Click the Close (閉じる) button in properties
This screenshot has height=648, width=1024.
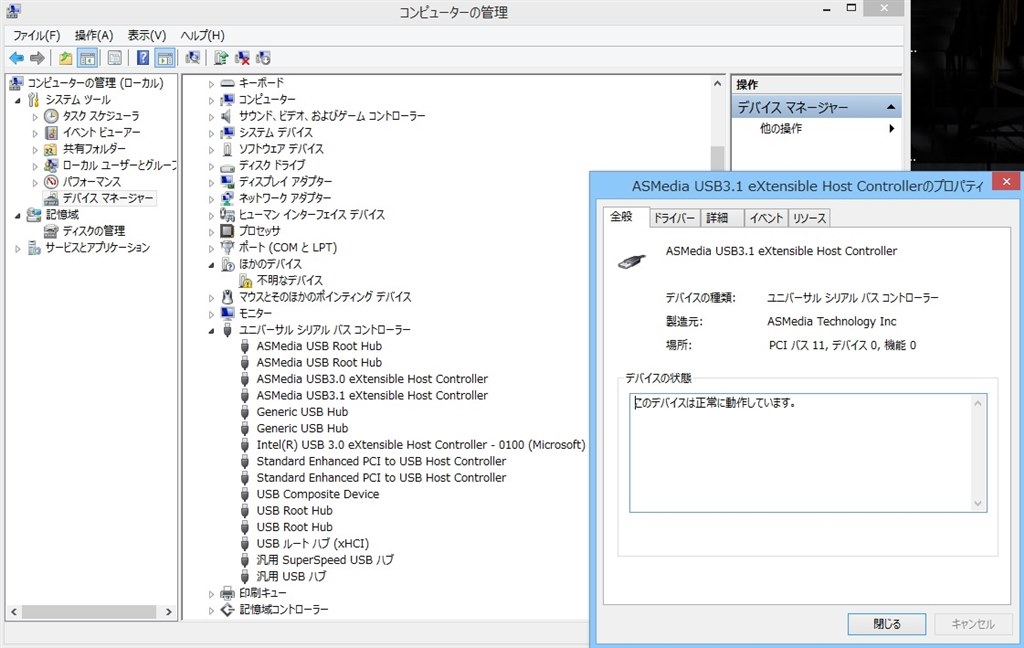tap(887, 624)
